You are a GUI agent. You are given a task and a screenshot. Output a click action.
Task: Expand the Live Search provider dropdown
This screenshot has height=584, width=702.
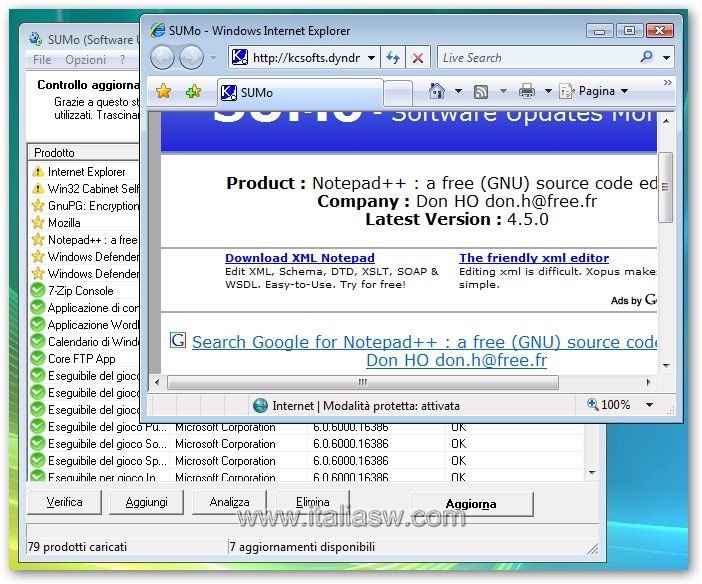coord(666,58)
